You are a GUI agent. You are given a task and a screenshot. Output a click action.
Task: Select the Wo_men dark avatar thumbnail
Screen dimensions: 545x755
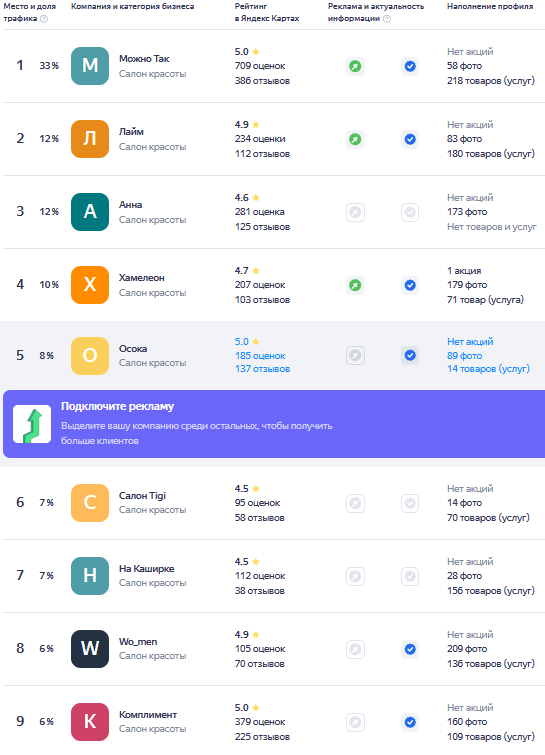pos(90,649)
